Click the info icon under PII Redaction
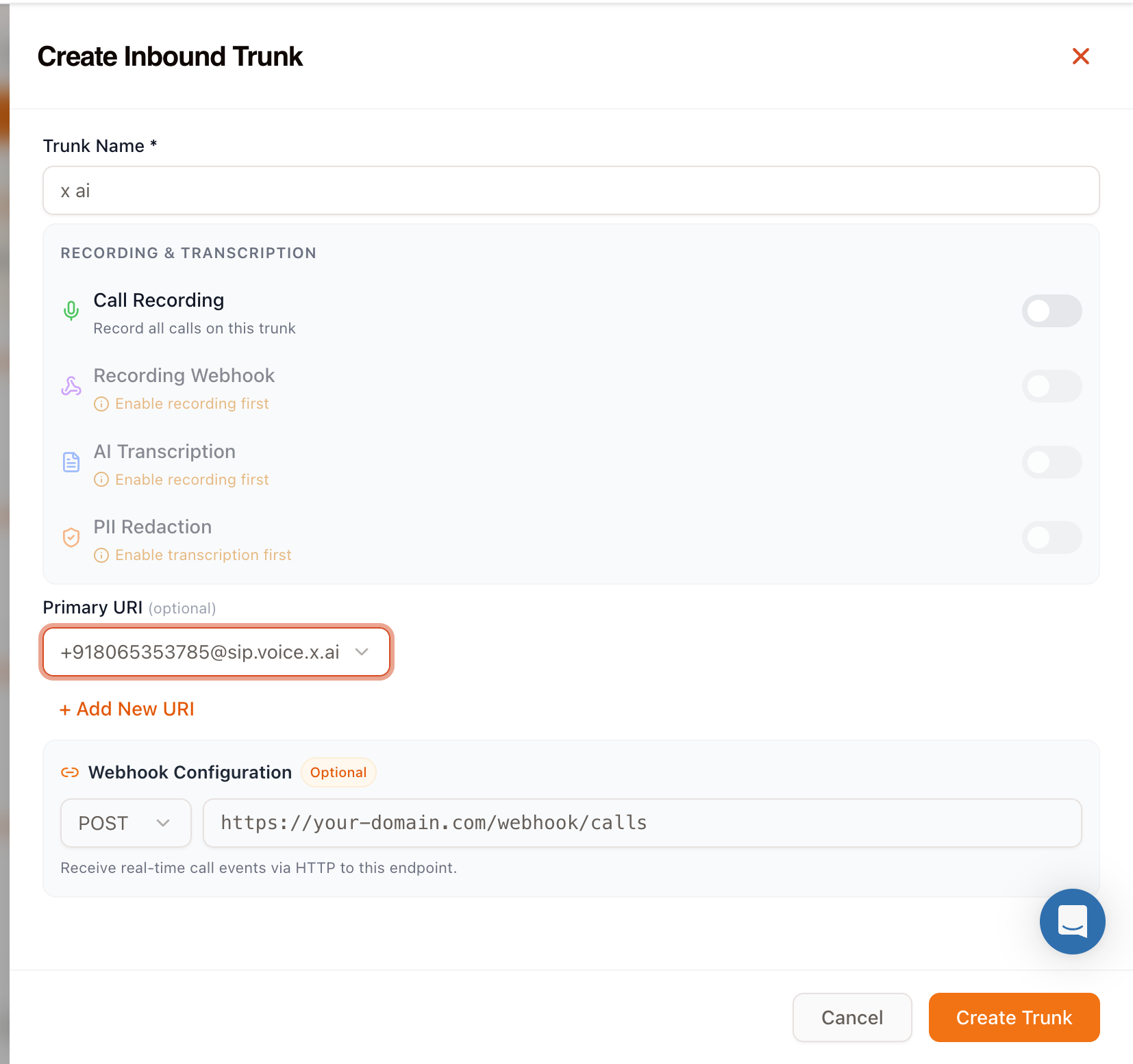The image size is (1133, 1064). click(x=101, y=555)
